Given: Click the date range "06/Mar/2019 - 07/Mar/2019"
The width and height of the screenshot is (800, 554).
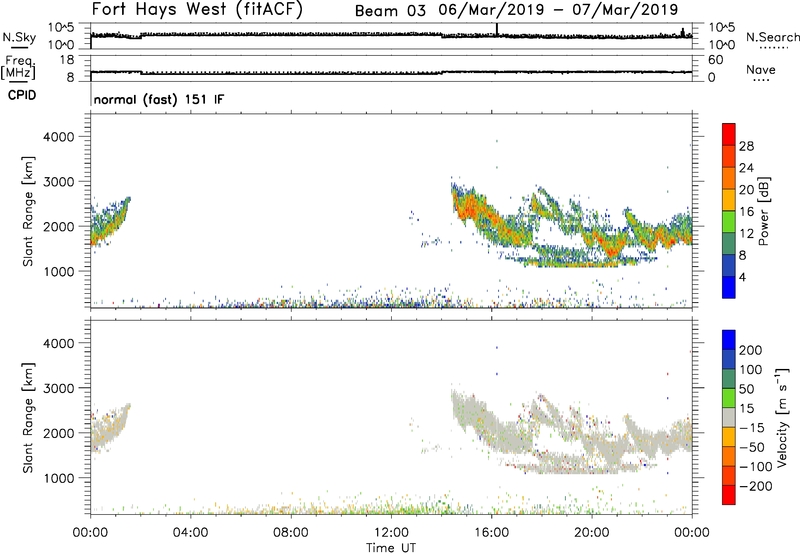Looking at the screenshot, I should (558, 10).
